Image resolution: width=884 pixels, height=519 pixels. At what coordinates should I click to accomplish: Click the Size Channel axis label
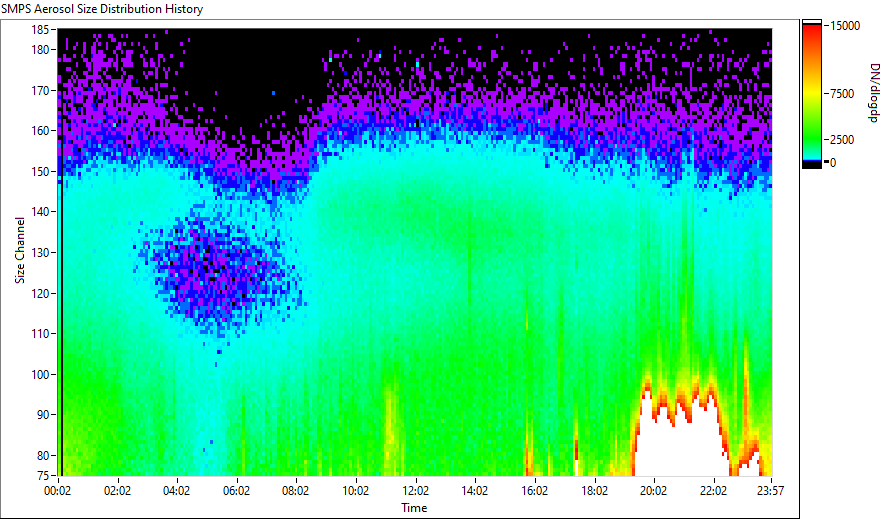point(20,250)
